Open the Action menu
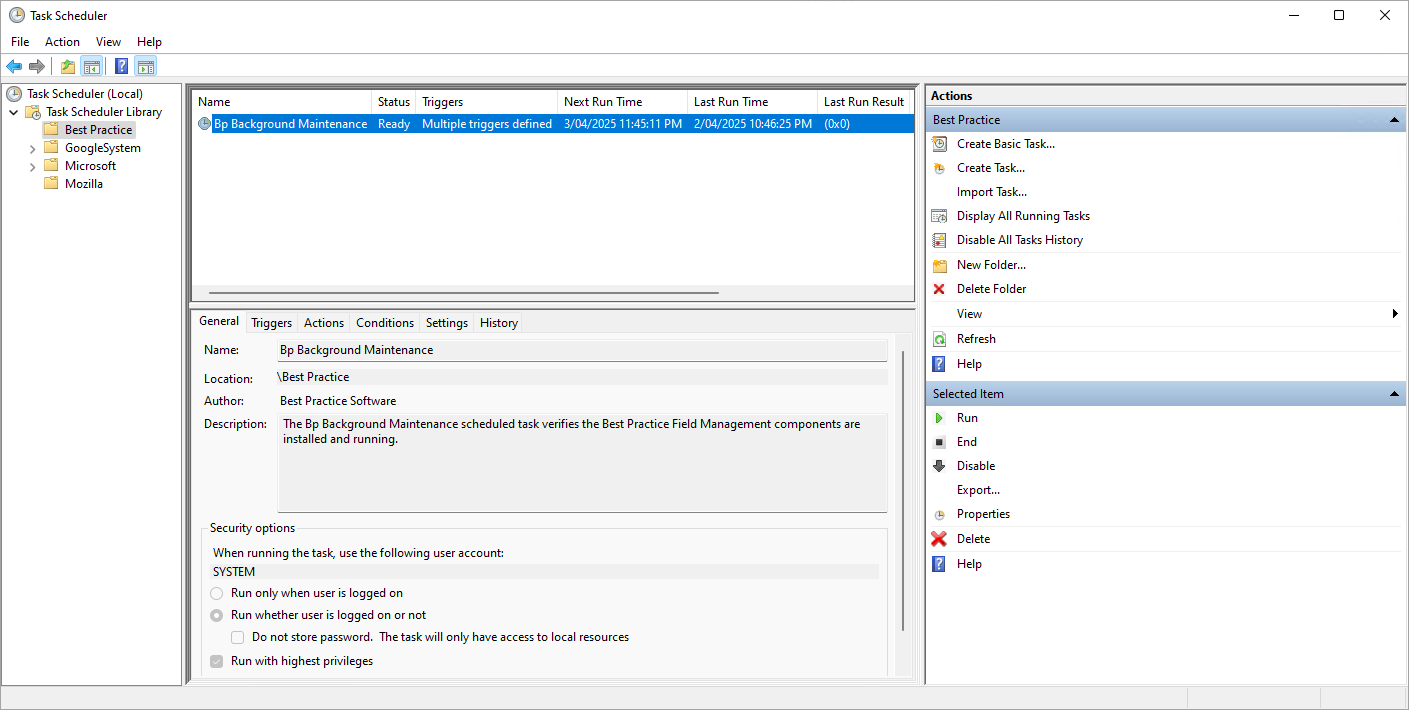The height and width of the screenshot is (710, 1409). point(62,42)
